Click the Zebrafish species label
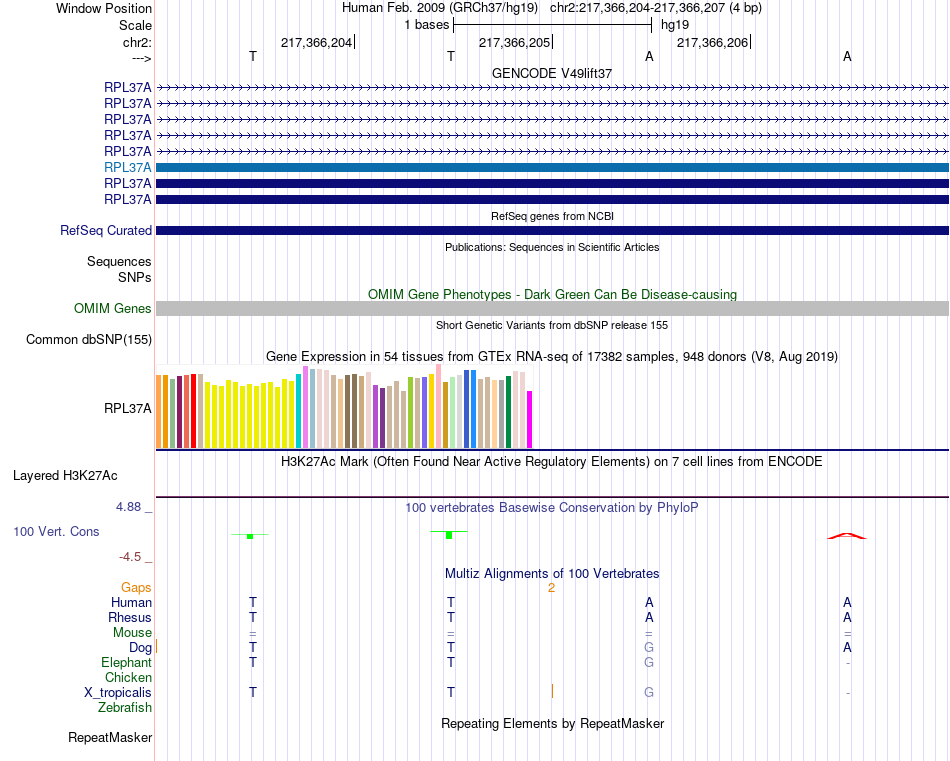This screenshot has width=950, height=761. click(x=125, y=708)
